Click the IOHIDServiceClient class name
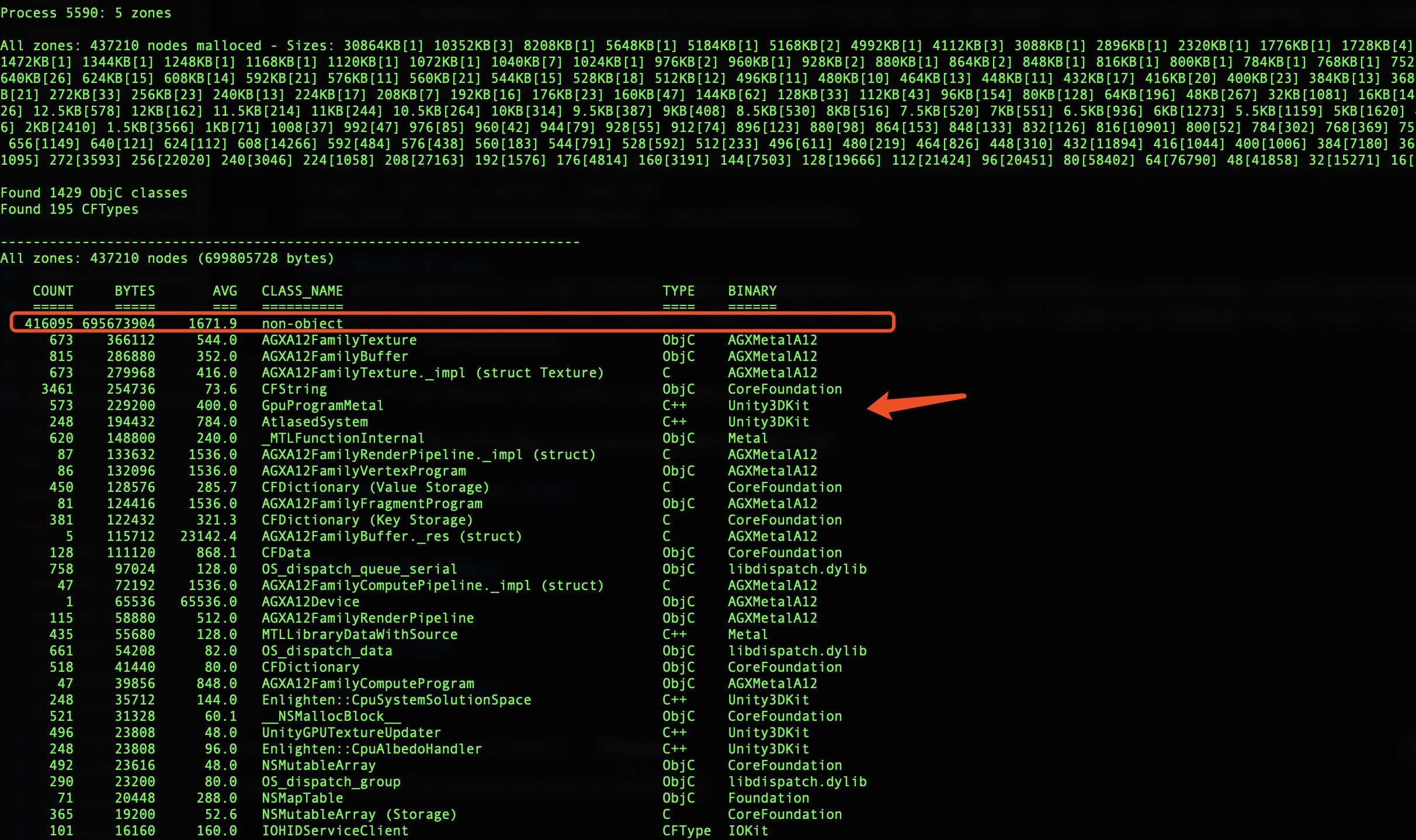The height and width of the screenshot is (840, 1416). click(x=335, y=831)
